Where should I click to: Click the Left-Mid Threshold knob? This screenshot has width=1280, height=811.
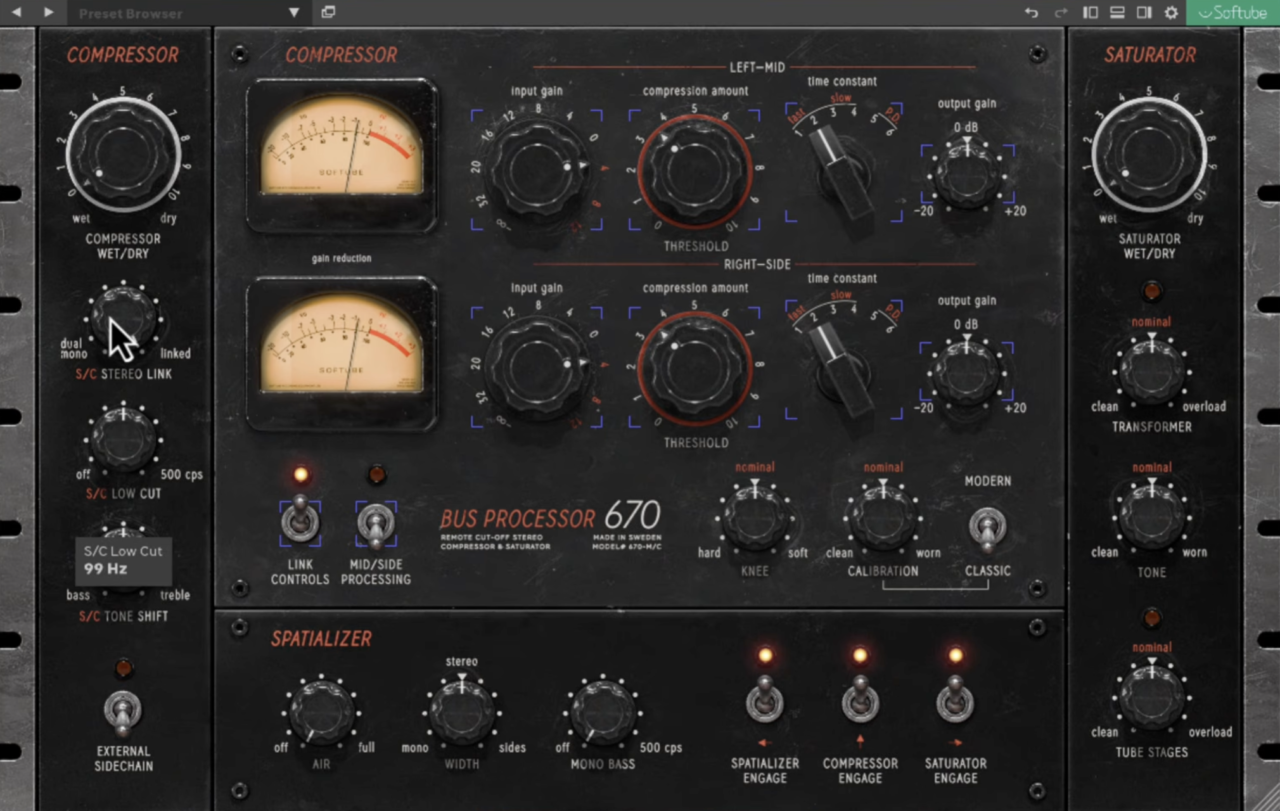(695, 170)
